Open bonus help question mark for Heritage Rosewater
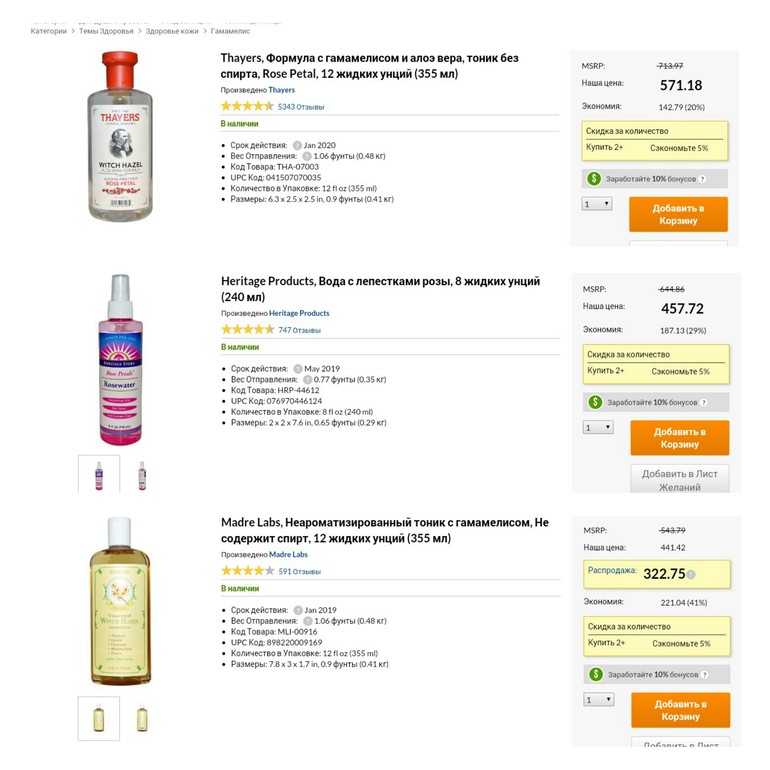 703,402
